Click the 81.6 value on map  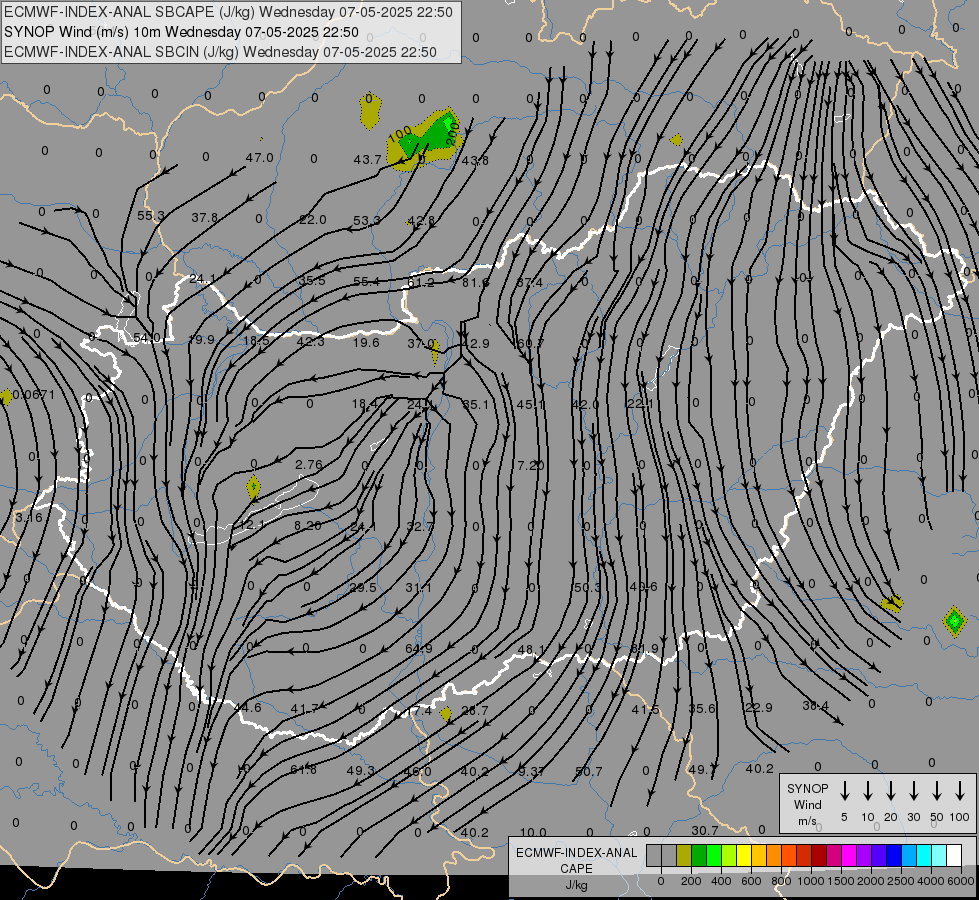tap(475, 283)
